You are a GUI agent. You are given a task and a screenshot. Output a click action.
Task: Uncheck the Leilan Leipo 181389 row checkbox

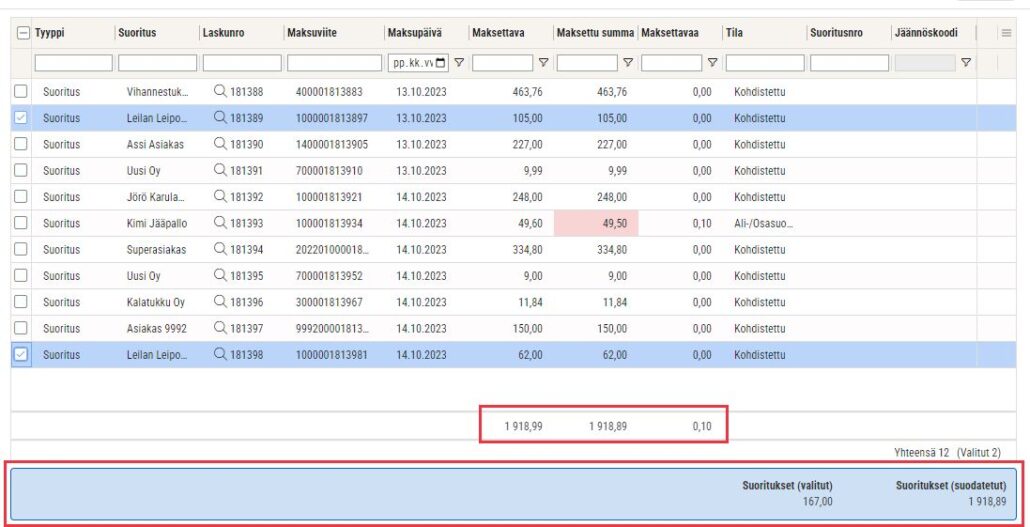point(21,118)
